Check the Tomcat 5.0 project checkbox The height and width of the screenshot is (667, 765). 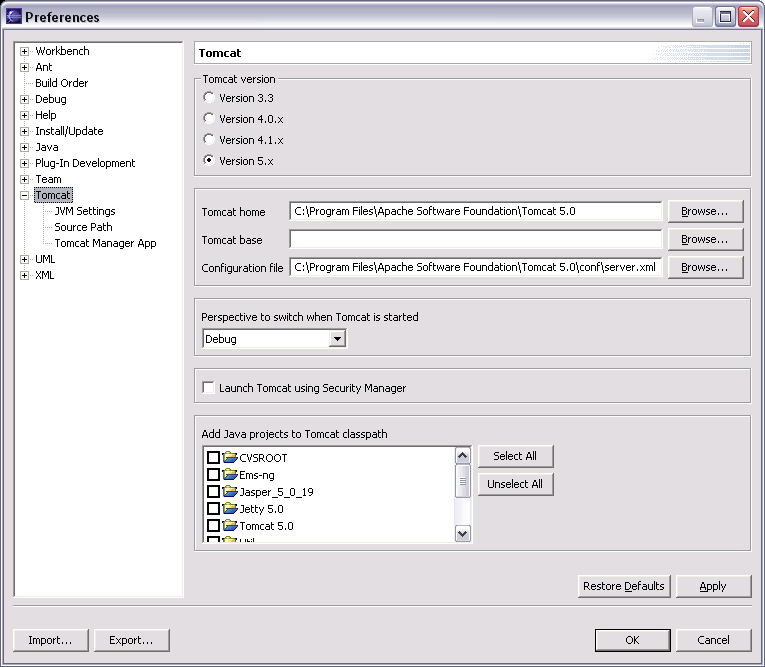(213, 526)
